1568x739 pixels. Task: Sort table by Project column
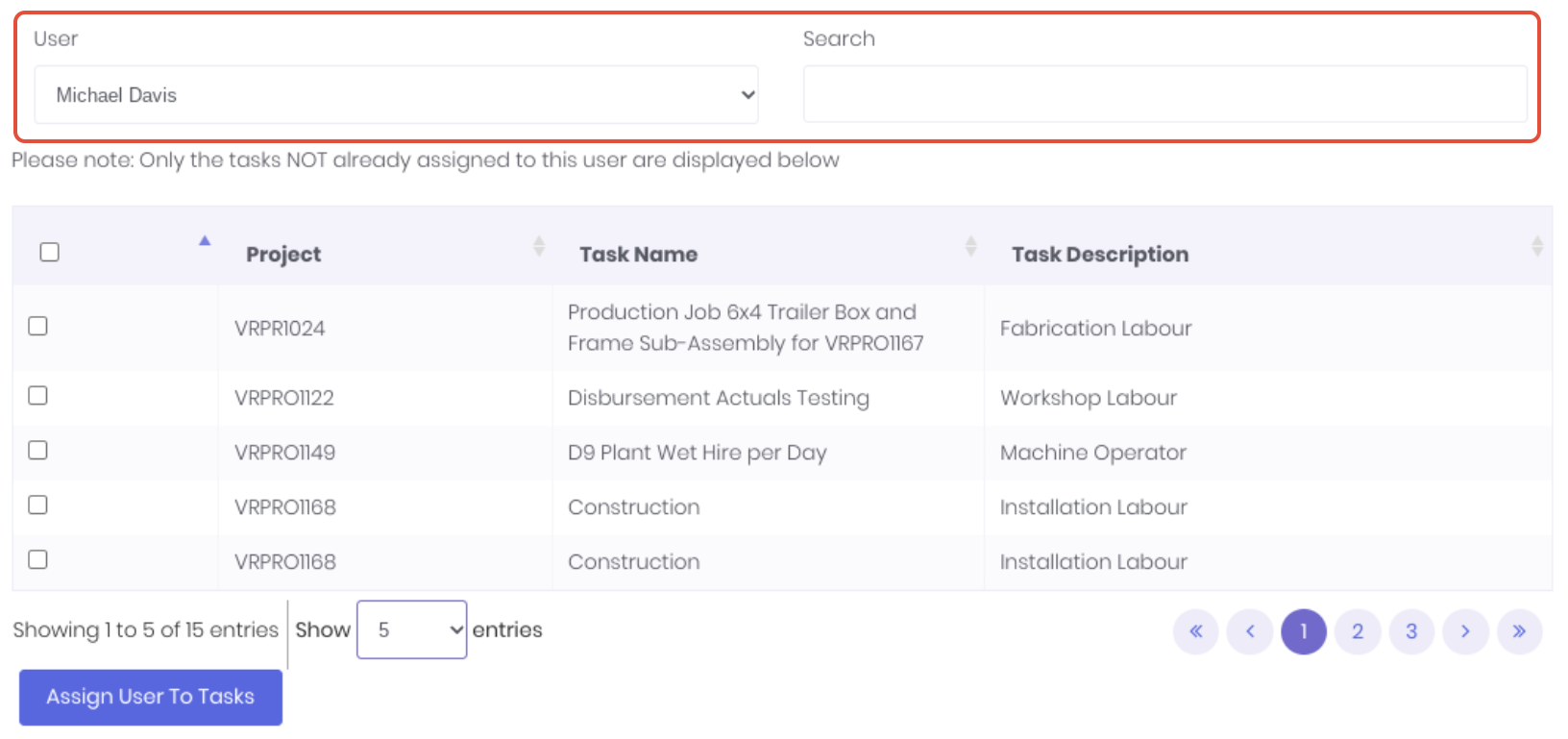pos(283,255)
